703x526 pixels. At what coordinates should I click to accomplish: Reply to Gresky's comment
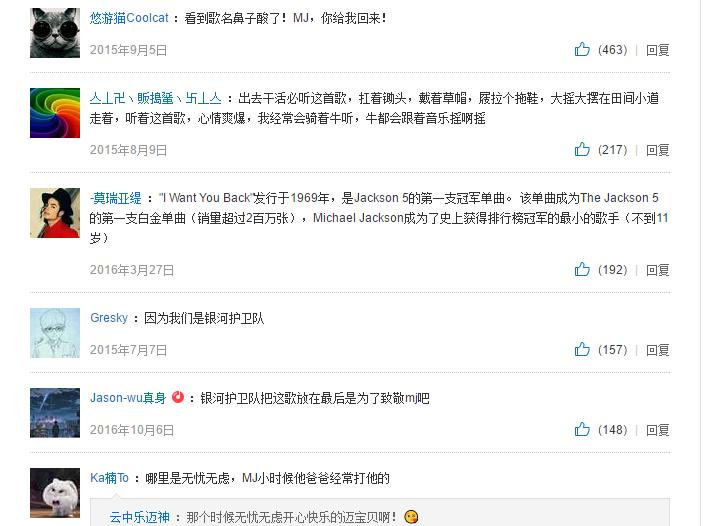[x=657, y=350]
